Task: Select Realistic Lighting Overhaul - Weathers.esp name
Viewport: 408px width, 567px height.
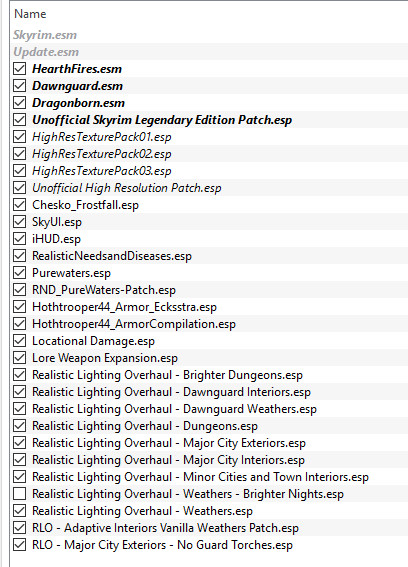Action: [x=143, y=511]
